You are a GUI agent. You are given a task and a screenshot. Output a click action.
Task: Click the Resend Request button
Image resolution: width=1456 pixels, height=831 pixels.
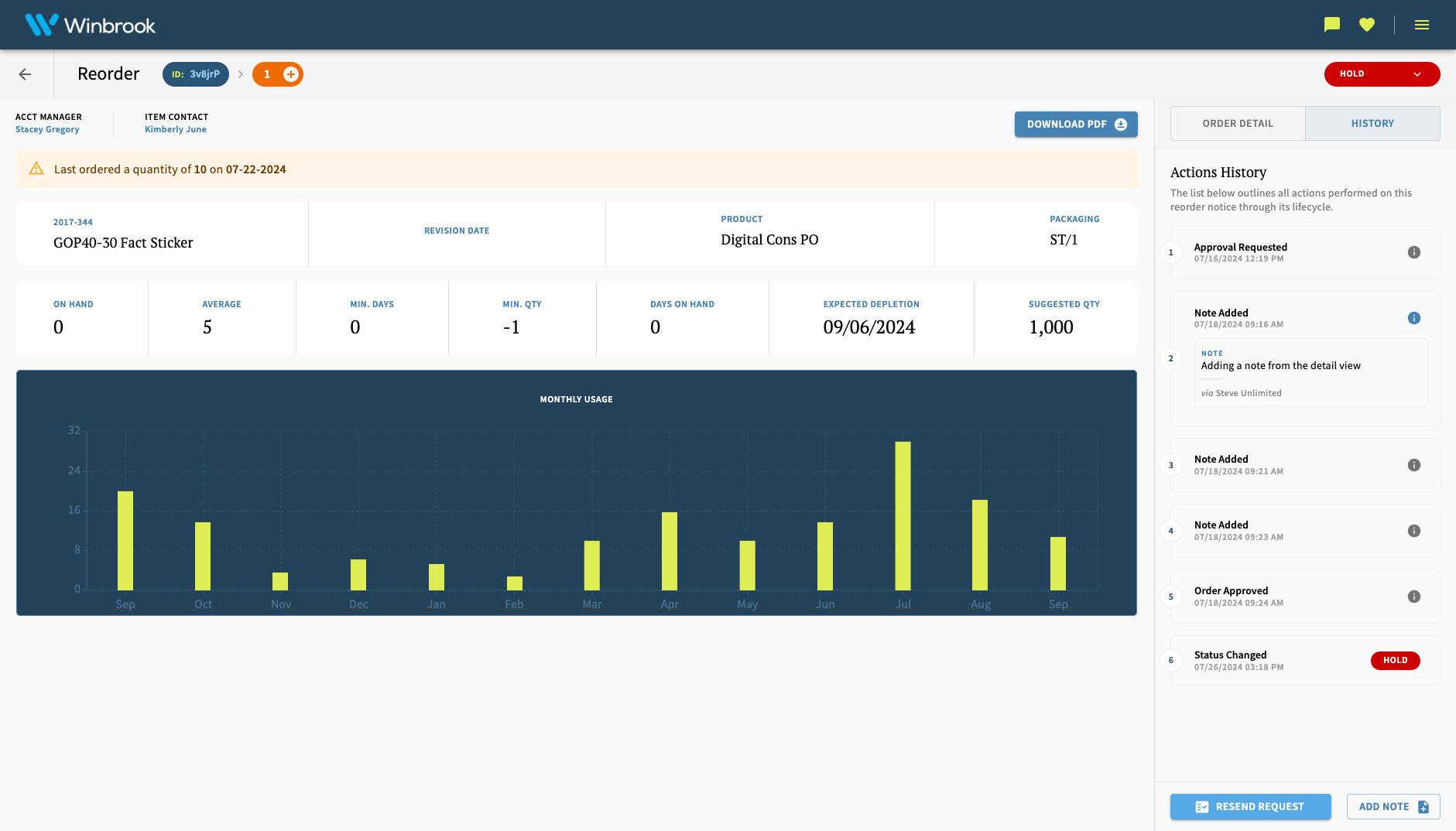[1250, 806]
